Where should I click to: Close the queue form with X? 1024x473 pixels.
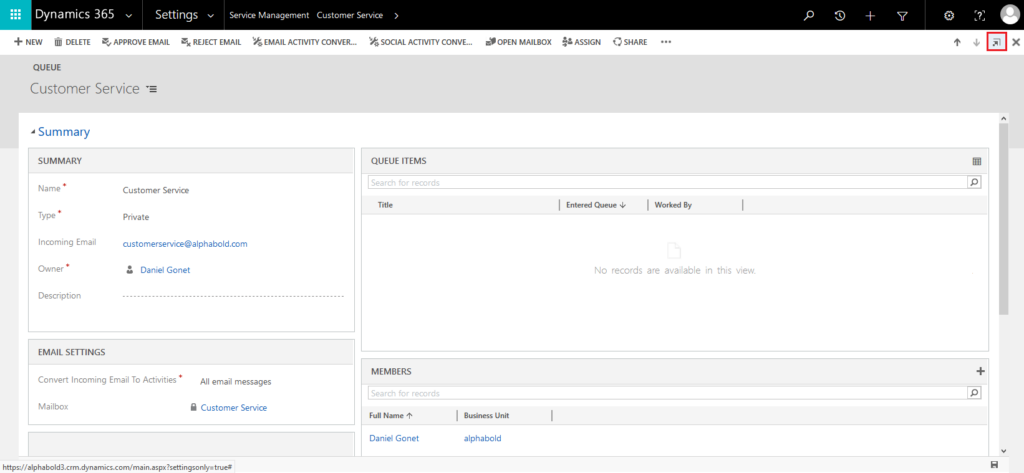[1016, 42]
